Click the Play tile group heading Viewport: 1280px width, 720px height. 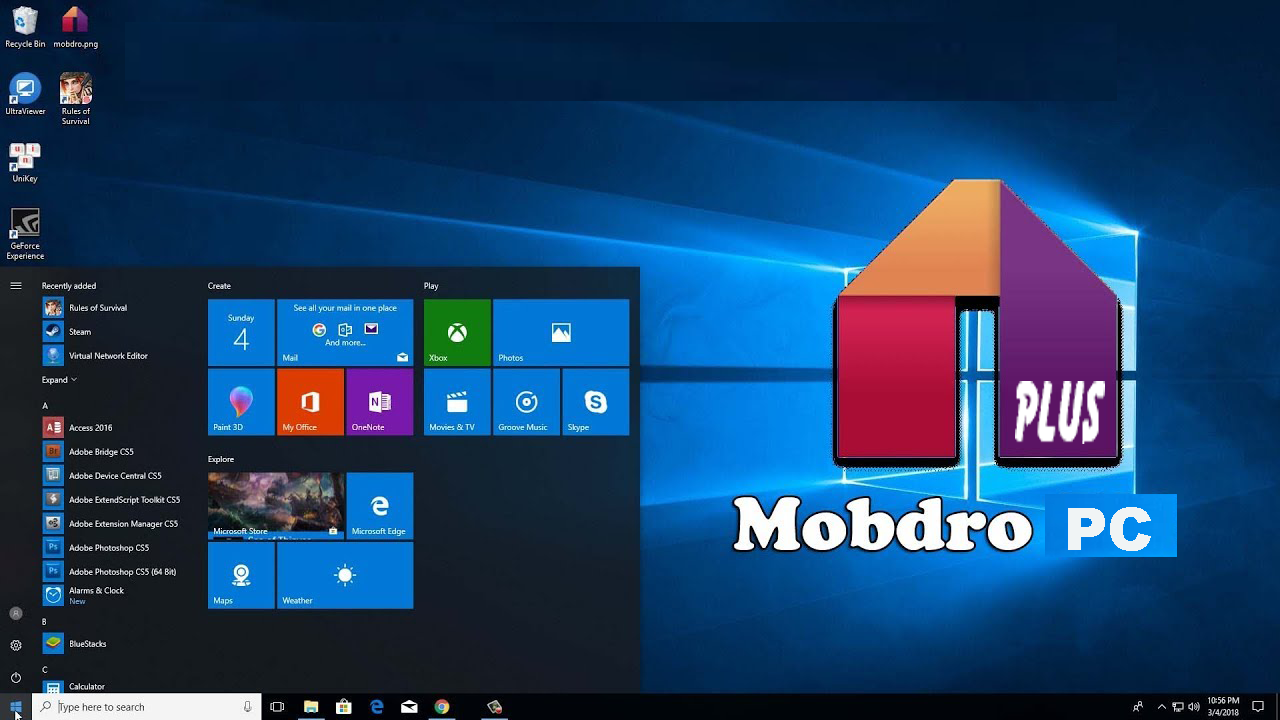[x=431, y=286]
